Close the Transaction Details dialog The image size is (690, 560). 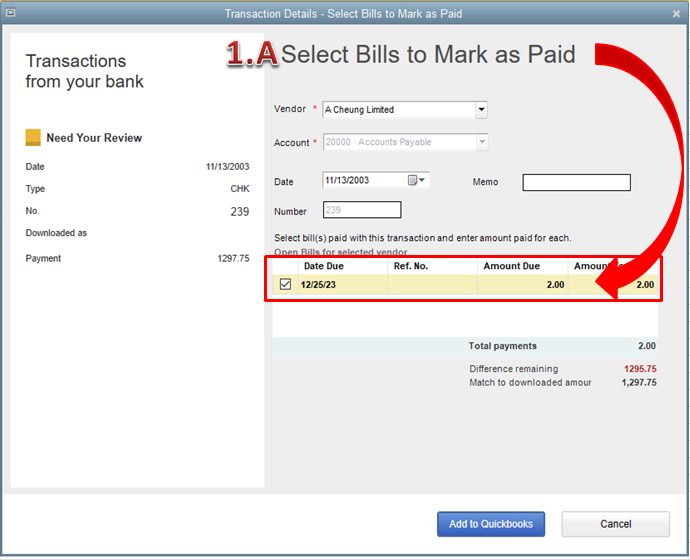676,14
